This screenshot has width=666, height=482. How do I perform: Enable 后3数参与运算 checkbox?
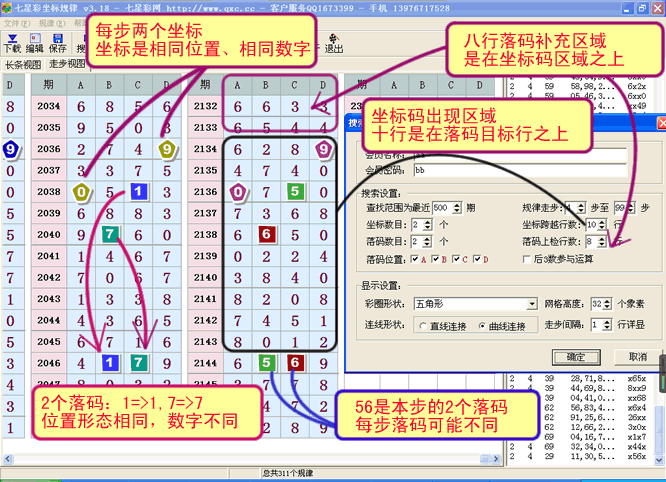coord(527,259)
